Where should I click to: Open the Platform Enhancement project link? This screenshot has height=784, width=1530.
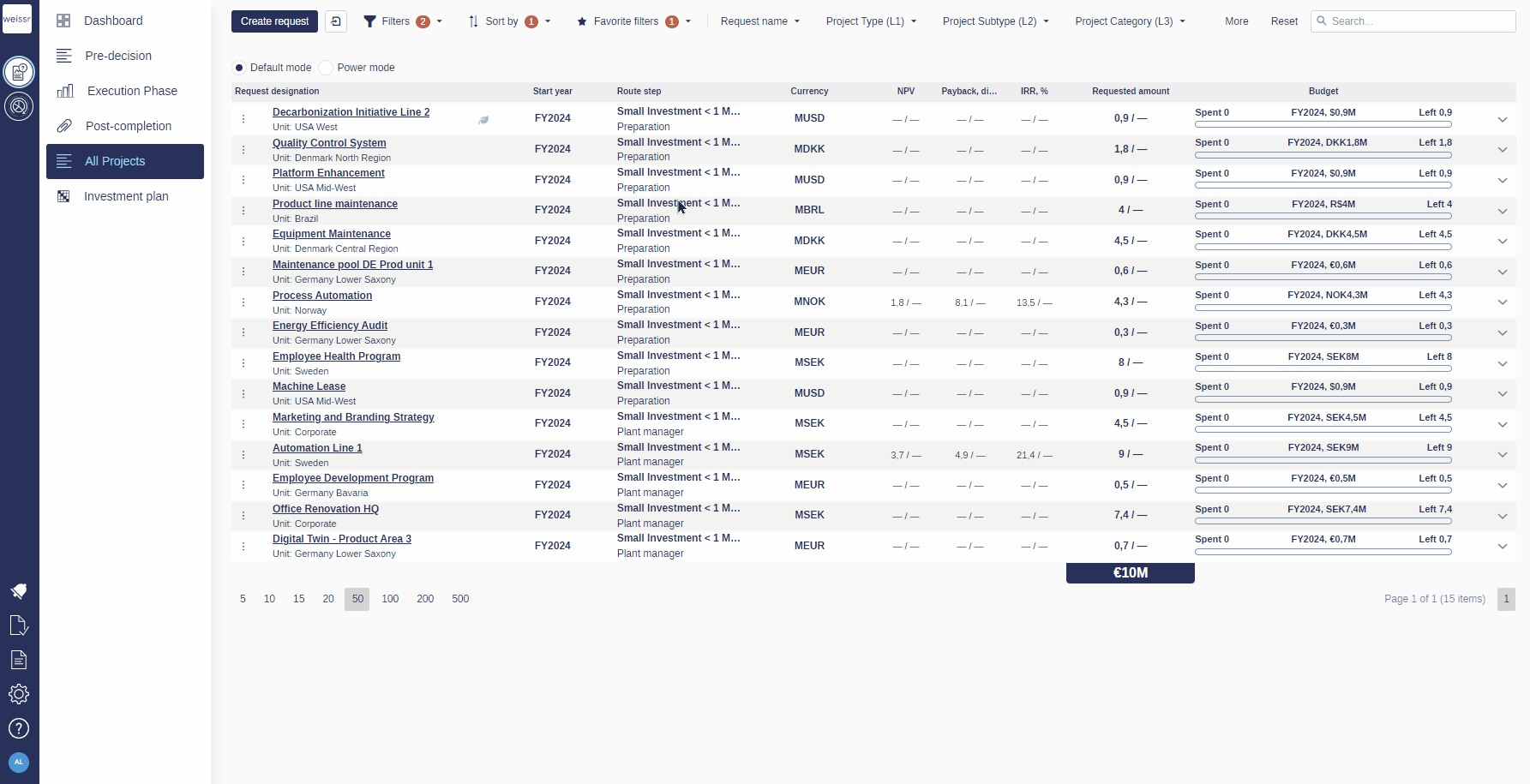coord(328,173)
